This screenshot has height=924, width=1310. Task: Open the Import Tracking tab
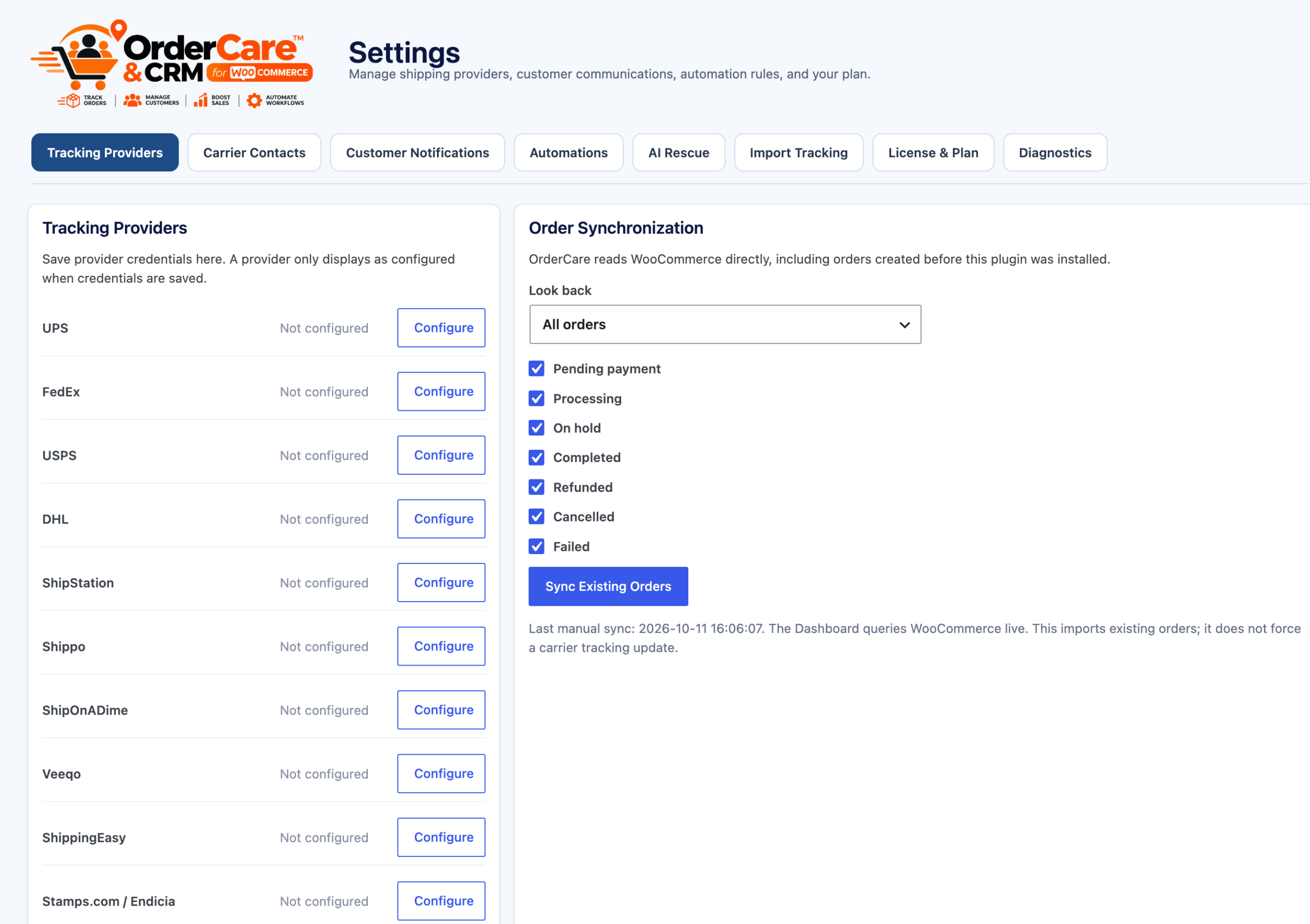coord(799,153)
